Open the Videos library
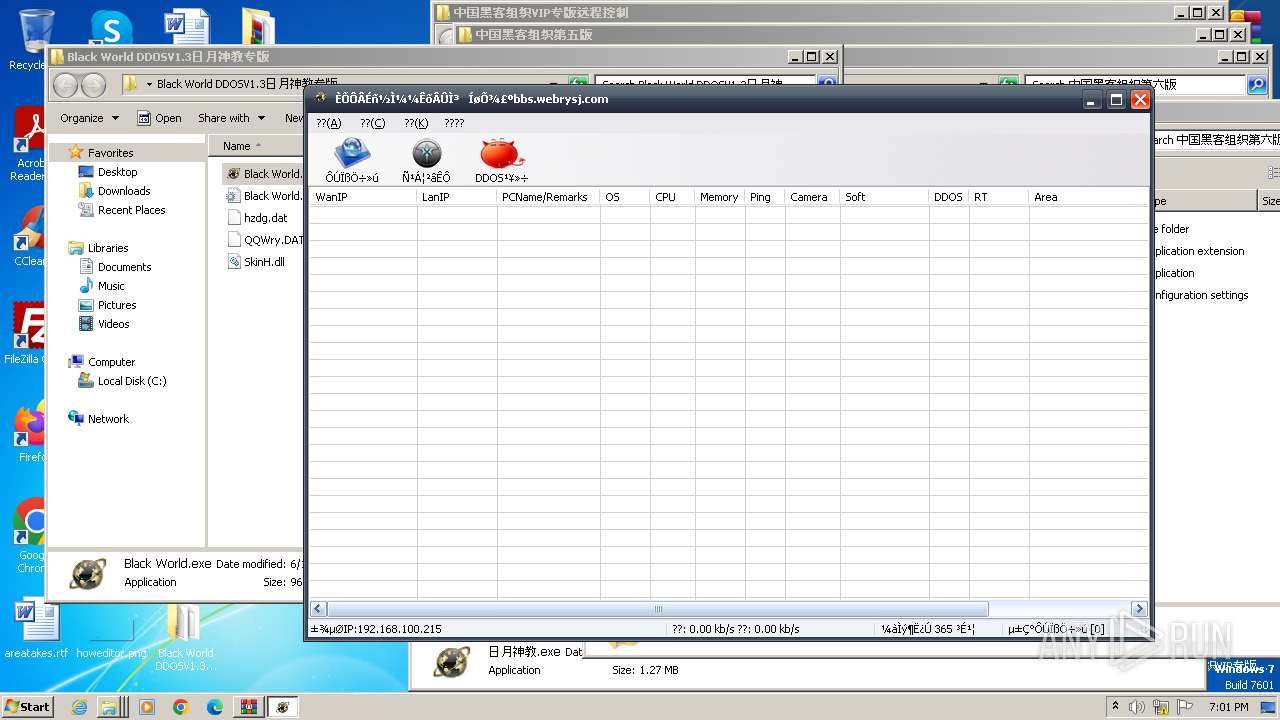 coord(113,324)
